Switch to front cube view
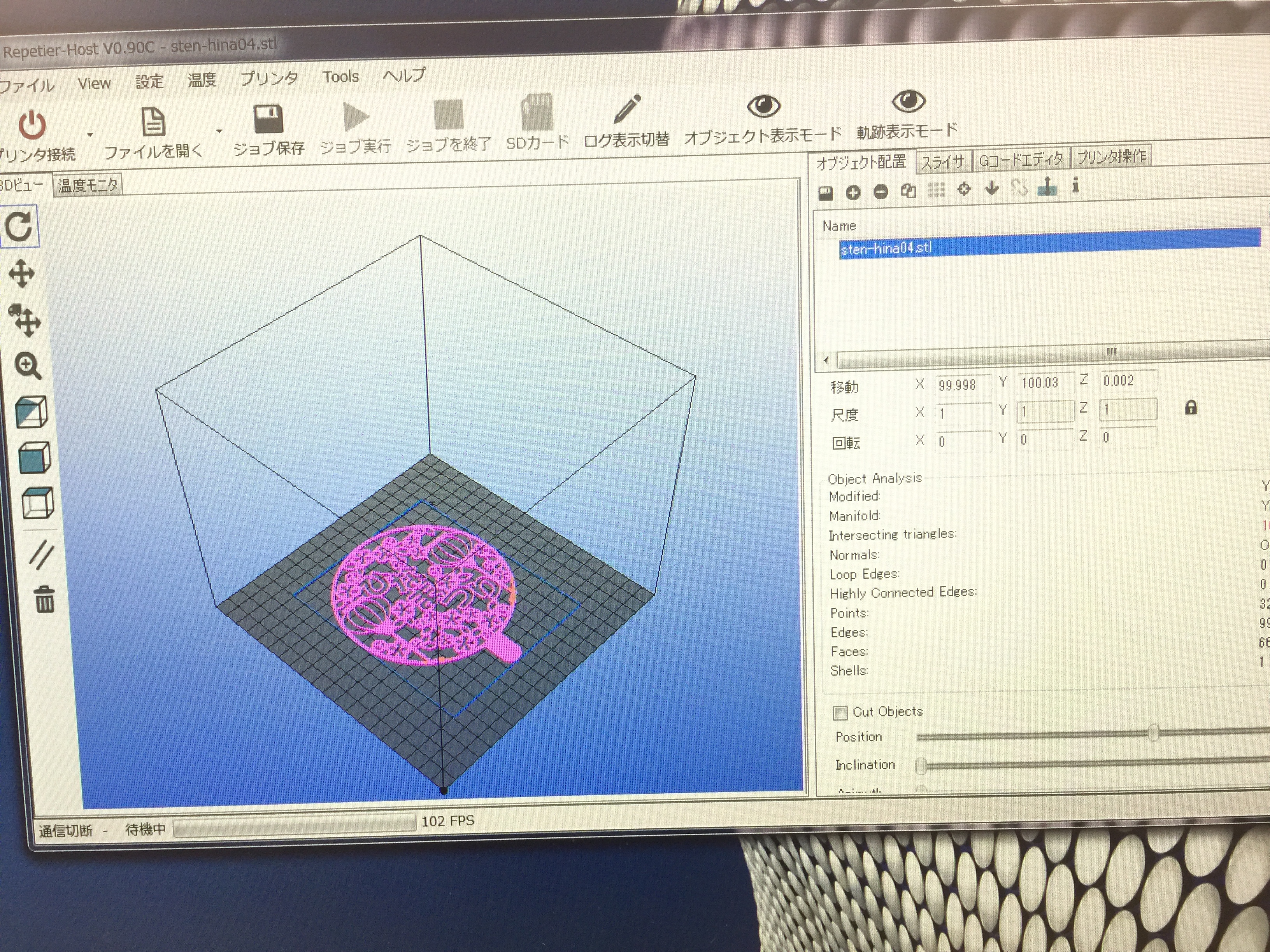Screen dimensions: 1270x952 point(35,458)
